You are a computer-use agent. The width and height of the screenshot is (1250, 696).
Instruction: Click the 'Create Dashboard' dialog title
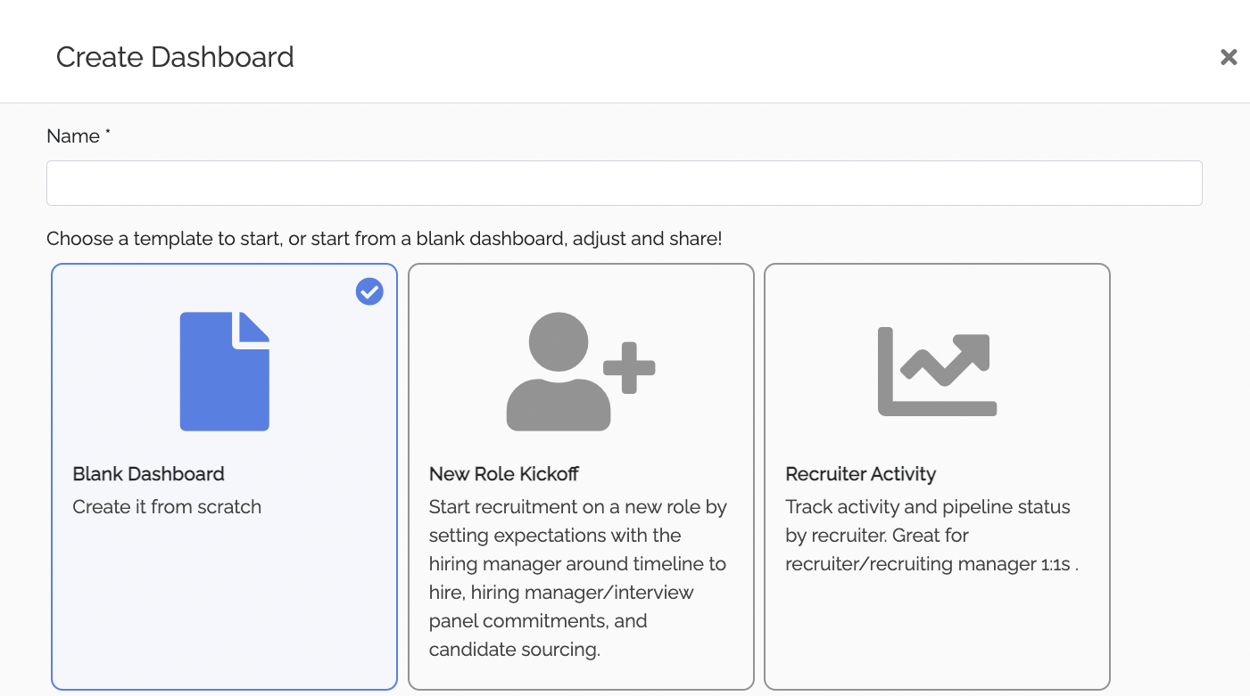pyautogui.click(x=175, y=57)
